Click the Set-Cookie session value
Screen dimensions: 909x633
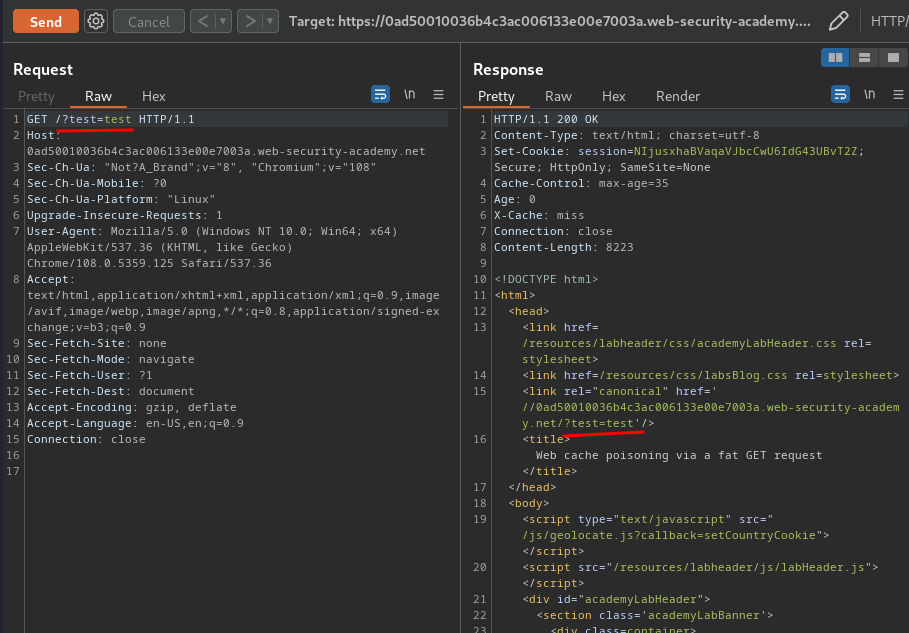pos(746,151)
